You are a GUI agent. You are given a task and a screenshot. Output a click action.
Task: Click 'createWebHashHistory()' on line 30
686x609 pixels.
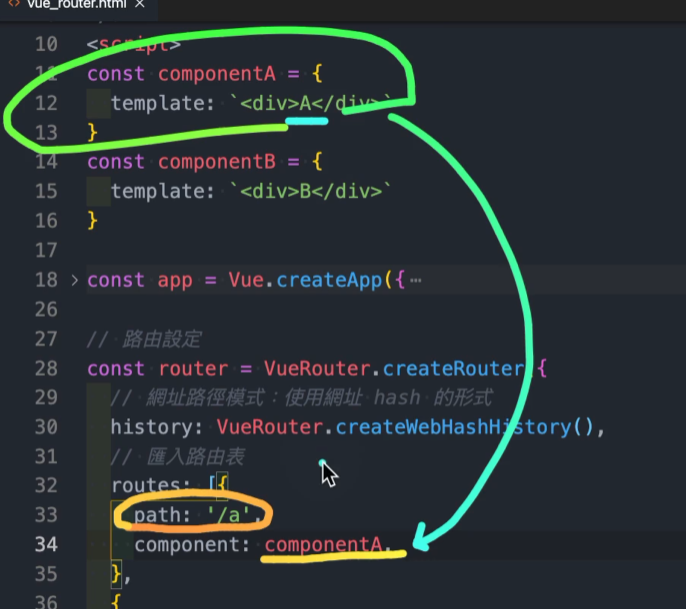click(464, 427)
